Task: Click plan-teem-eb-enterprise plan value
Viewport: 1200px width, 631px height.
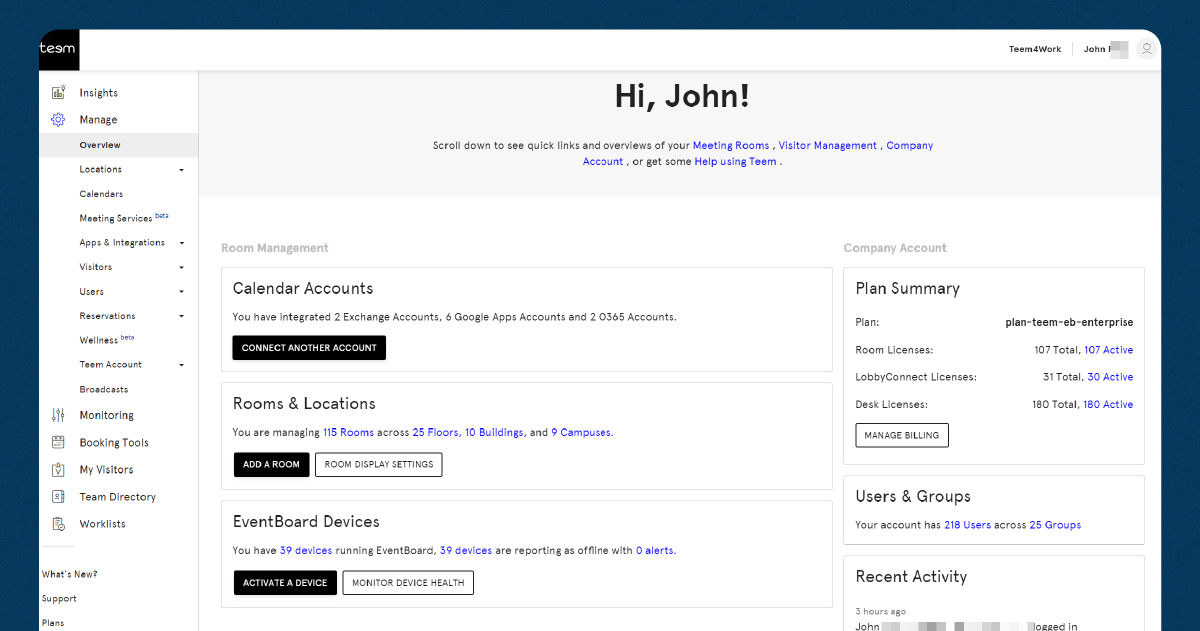Action: (x=1069, y=323)
